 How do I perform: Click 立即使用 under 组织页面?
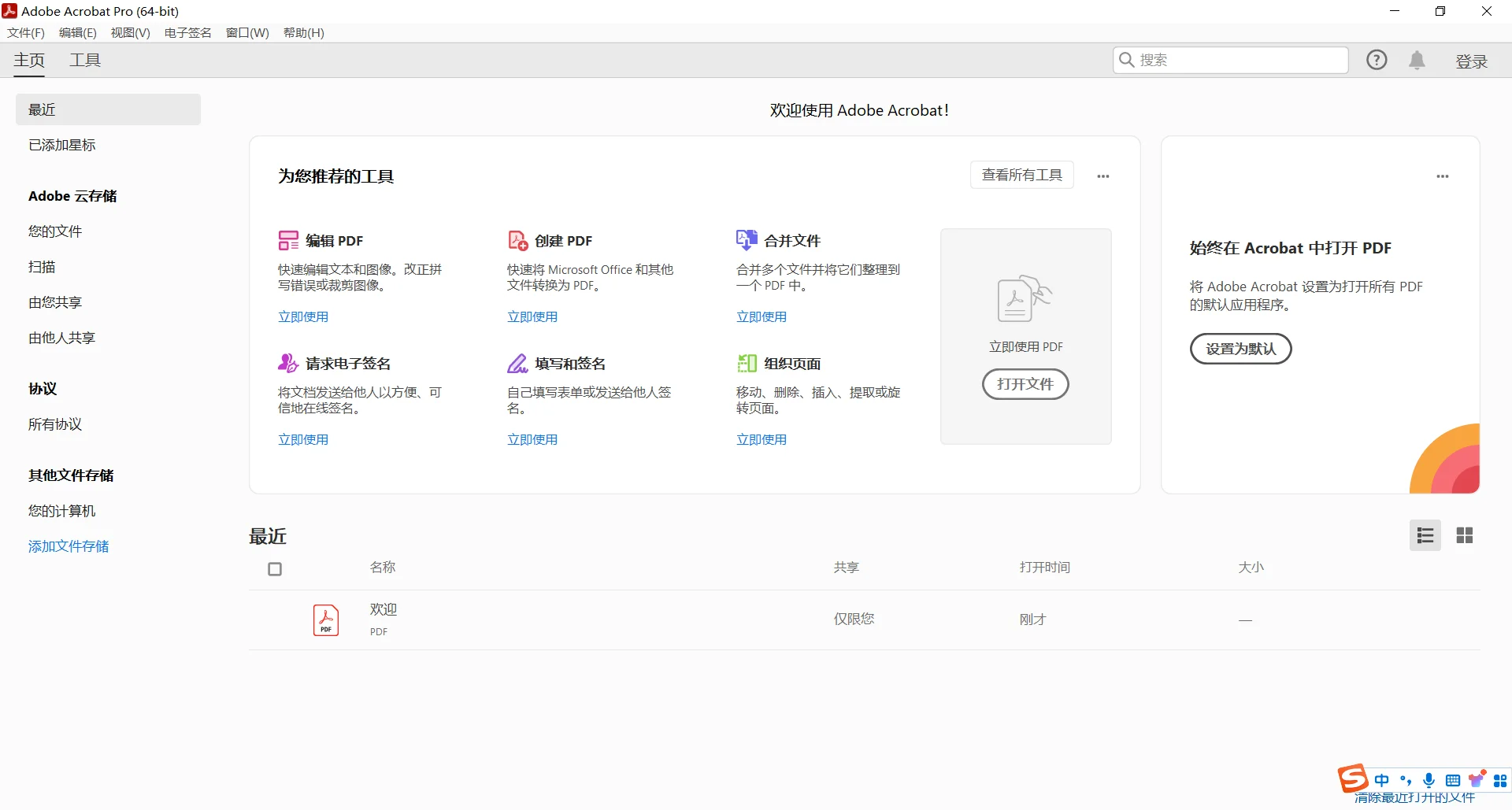762,439
